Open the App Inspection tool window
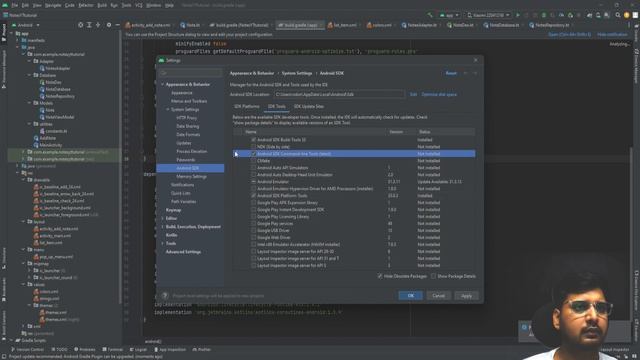The height and width of the screenshot is (360, 640). (170, 349)
